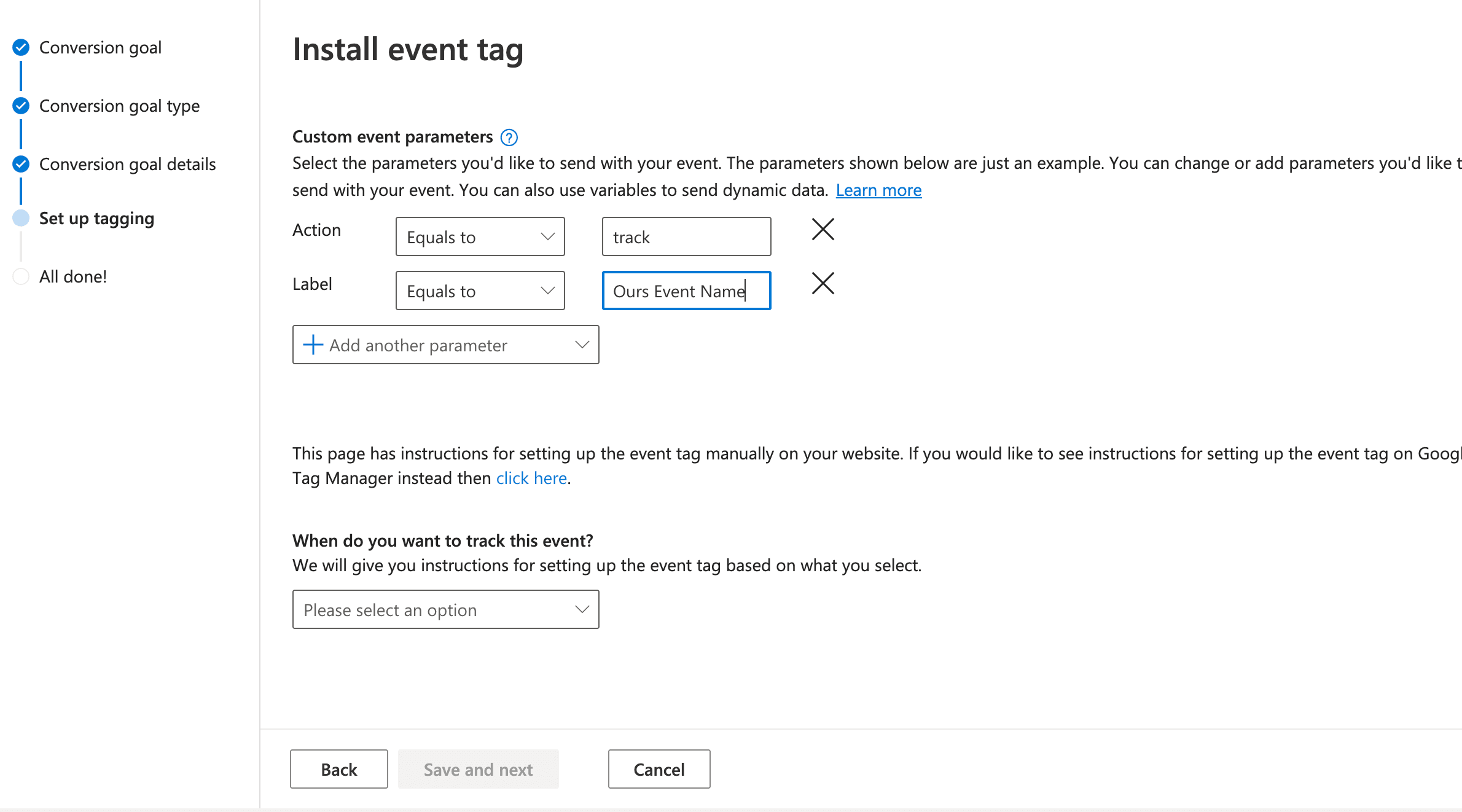1462x812 pixels.
Task: Follow the click here Tag Manager link
Action: [x=531, y=478]
